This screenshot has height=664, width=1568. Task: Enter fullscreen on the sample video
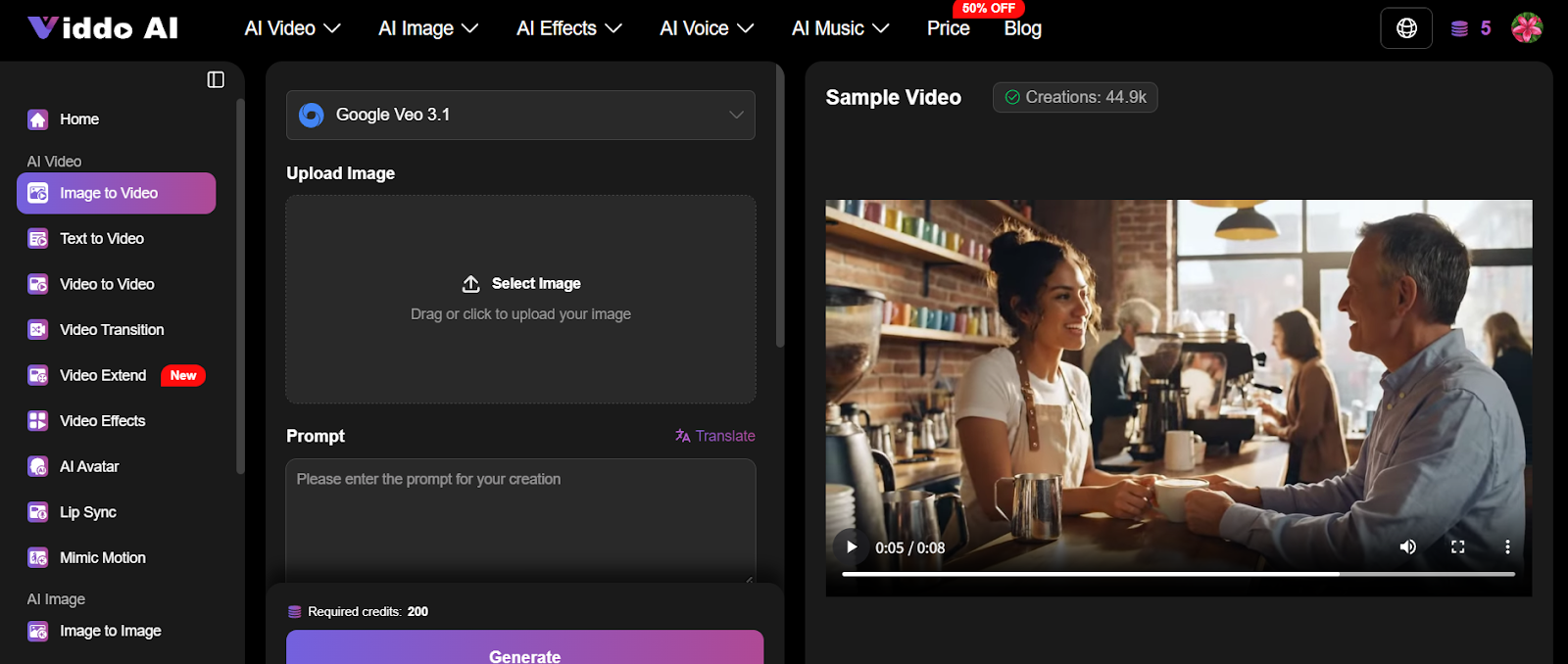pos(1457,547)
